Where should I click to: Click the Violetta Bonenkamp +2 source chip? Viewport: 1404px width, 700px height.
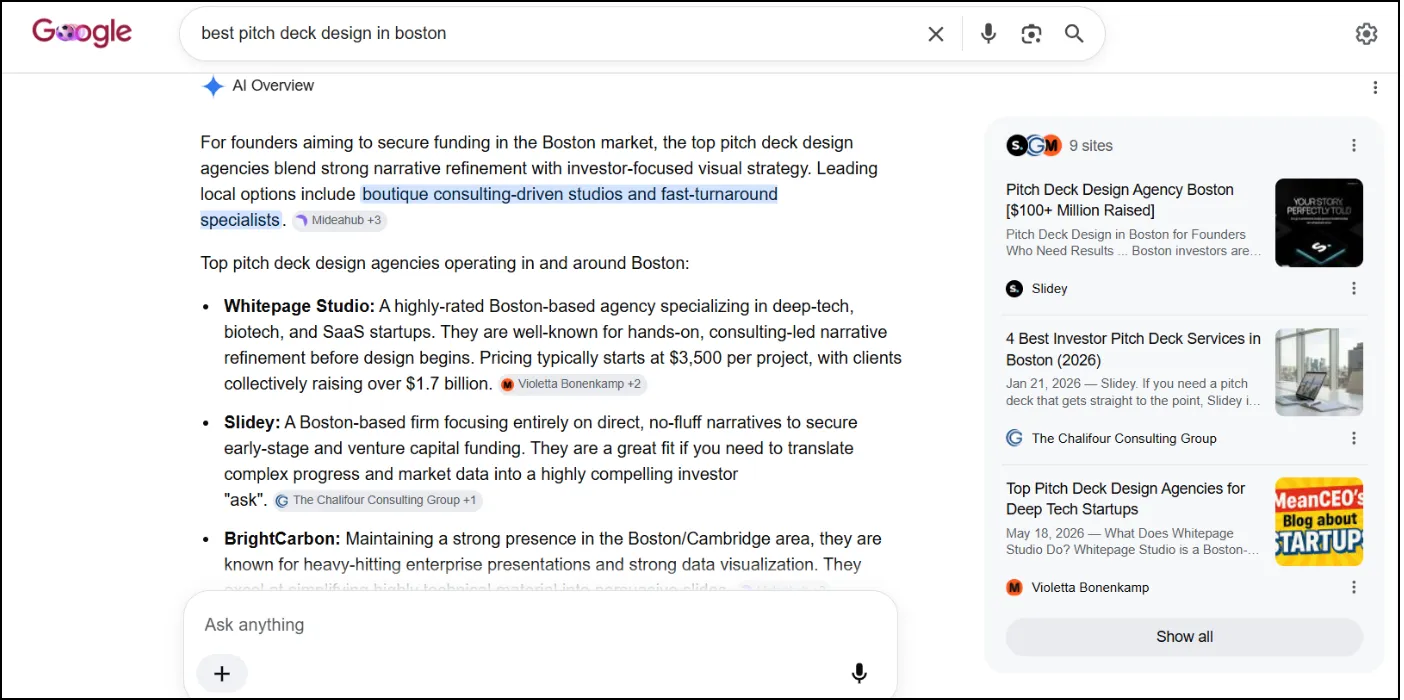click(572, 384)
